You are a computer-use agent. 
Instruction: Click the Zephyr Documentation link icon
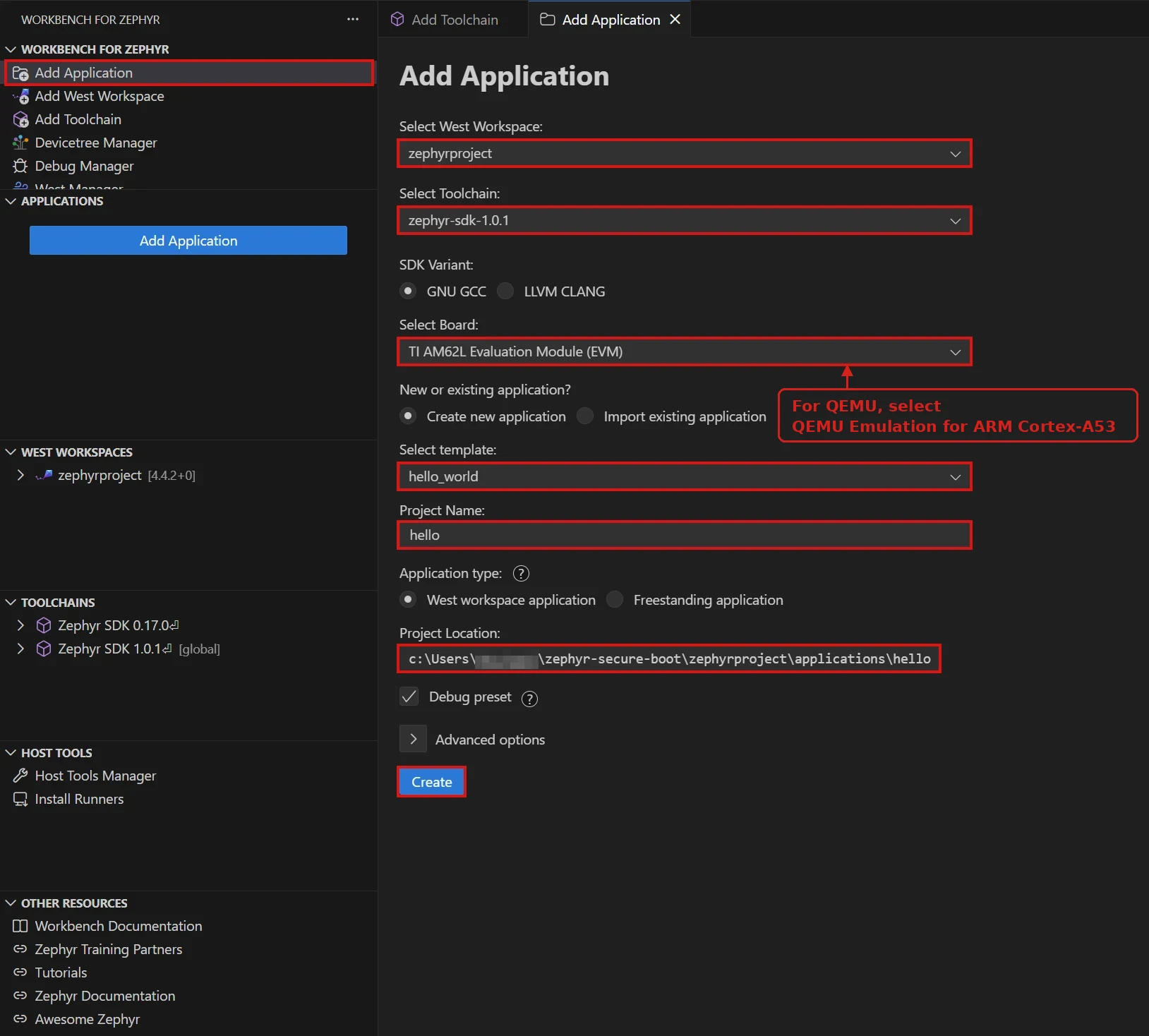[x=20, y=996]
